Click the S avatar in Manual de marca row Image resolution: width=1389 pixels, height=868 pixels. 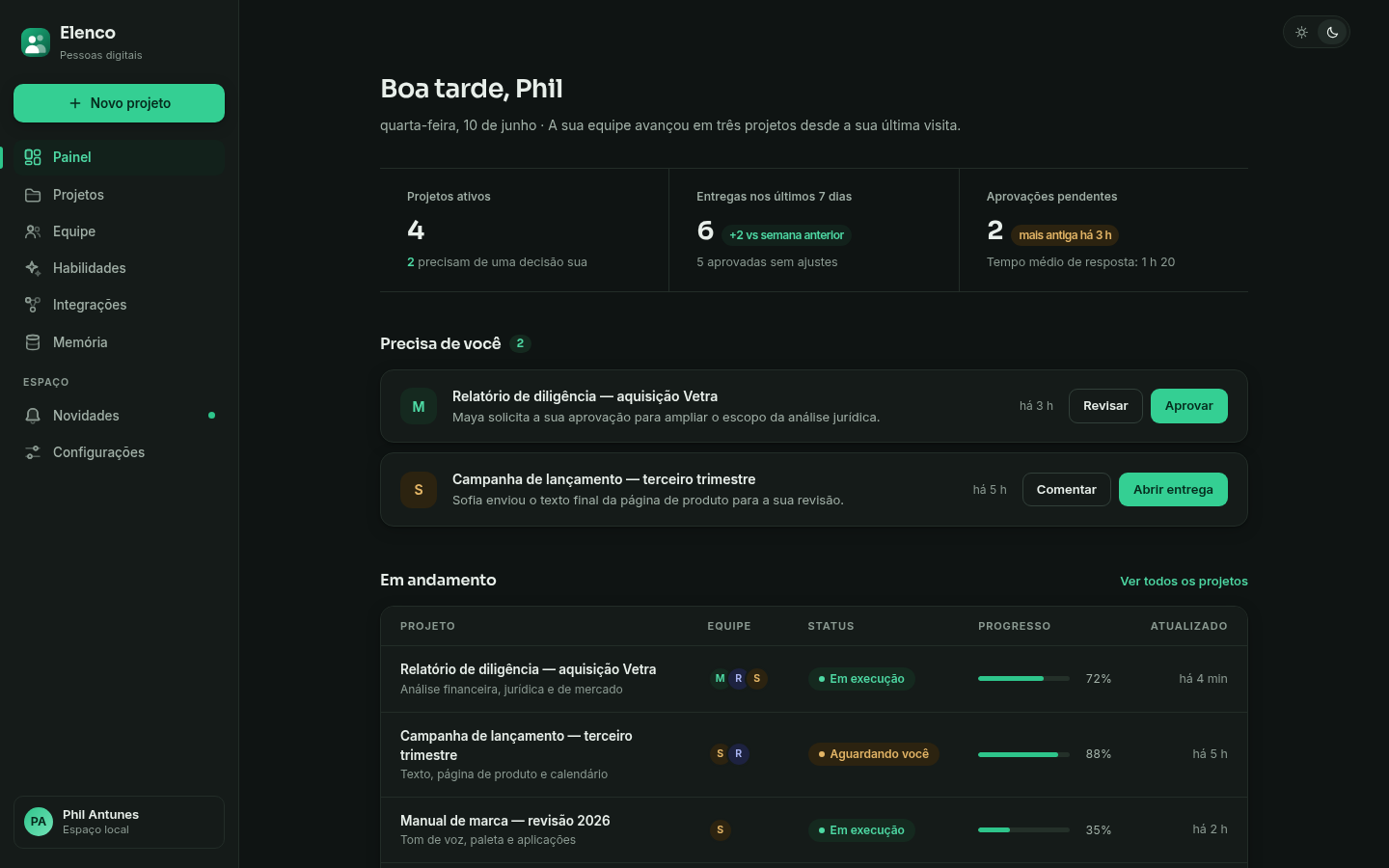pos(720,829)
